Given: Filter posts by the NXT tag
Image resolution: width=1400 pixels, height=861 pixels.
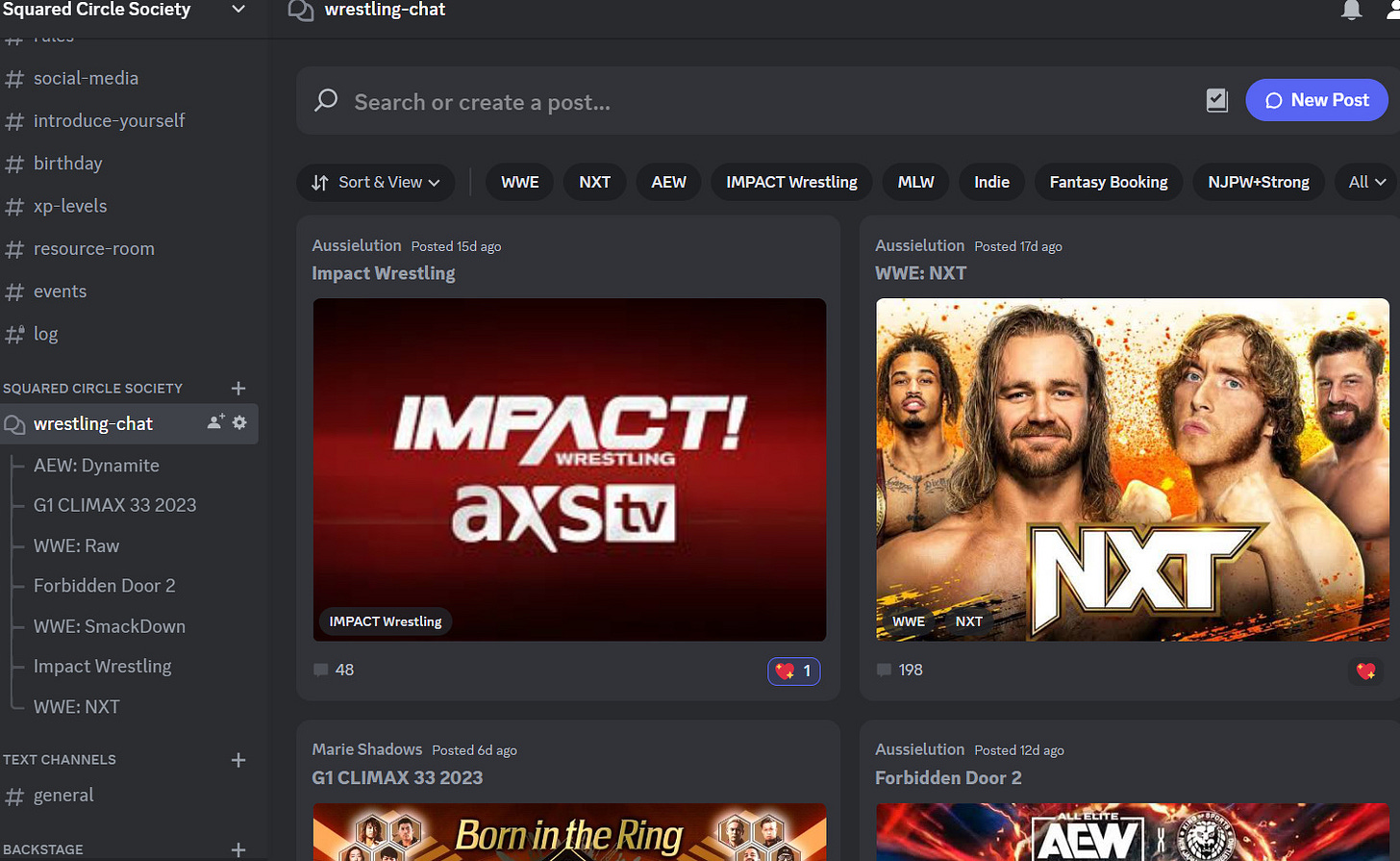Looking at the screenshot, I should pos(594,182).
